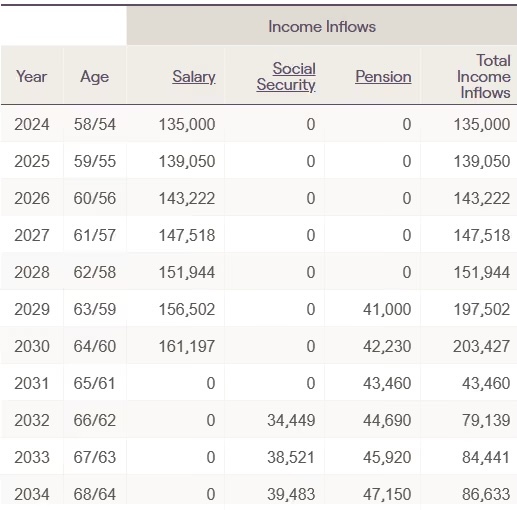This screenshot has height=510, width=517.
Task: Select the Total Income Inflows header
Action: point(484,77)
